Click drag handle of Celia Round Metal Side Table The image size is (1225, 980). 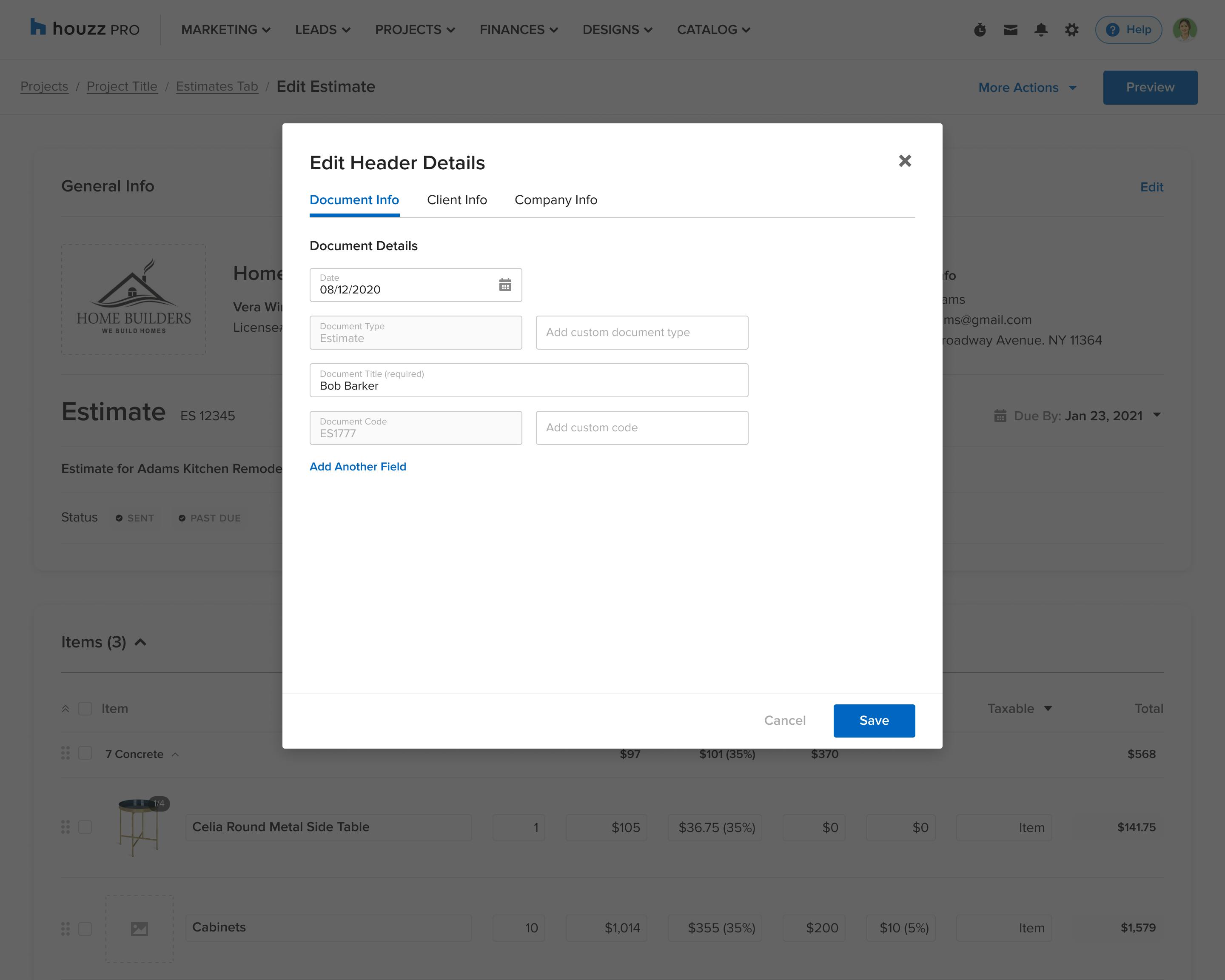click(66, 827)
